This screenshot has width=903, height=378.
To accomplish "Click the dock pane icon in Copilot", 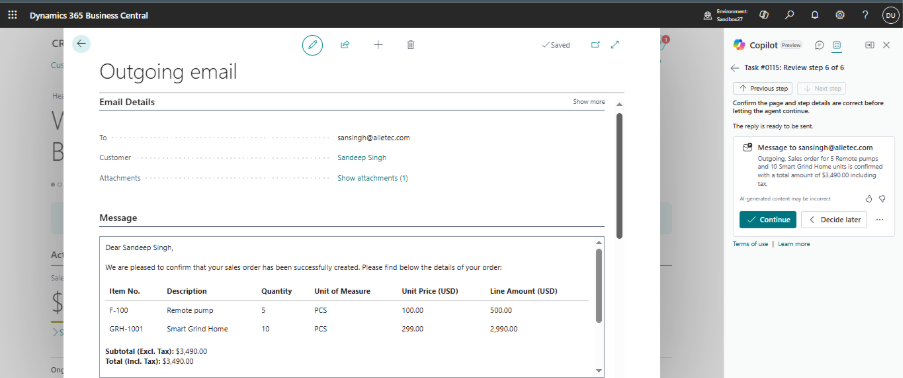I will 870,45.
